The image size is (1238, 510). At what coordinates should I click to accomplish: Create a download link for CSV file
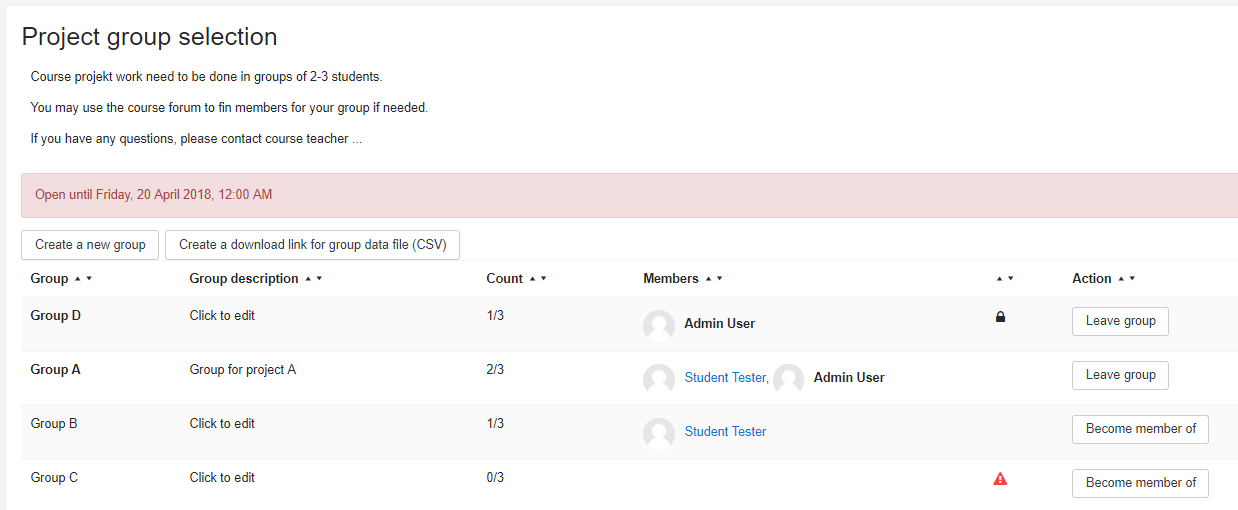(x=312, y=245)
